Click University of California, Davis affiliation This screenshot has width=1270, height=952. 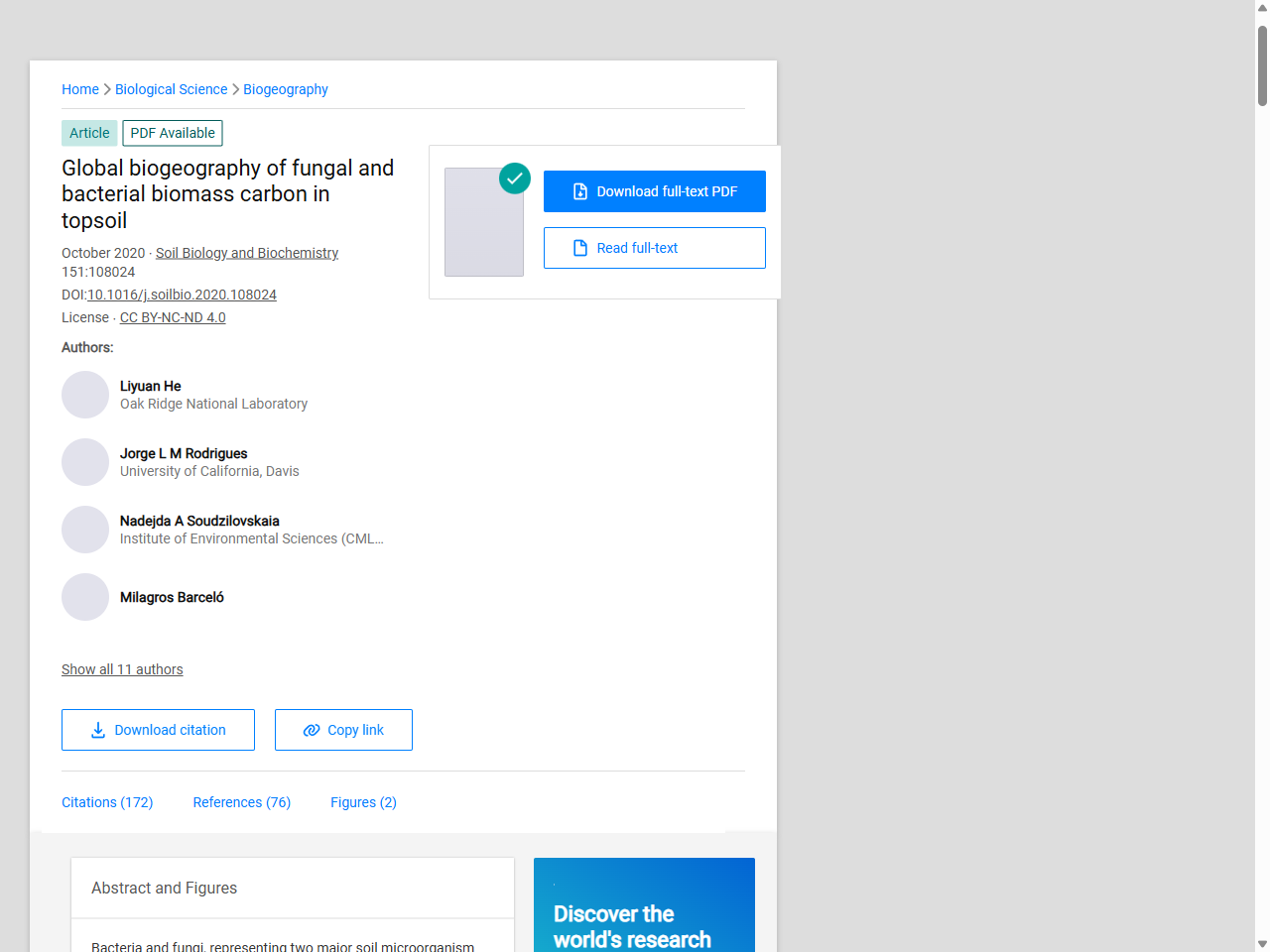(209, 471)
